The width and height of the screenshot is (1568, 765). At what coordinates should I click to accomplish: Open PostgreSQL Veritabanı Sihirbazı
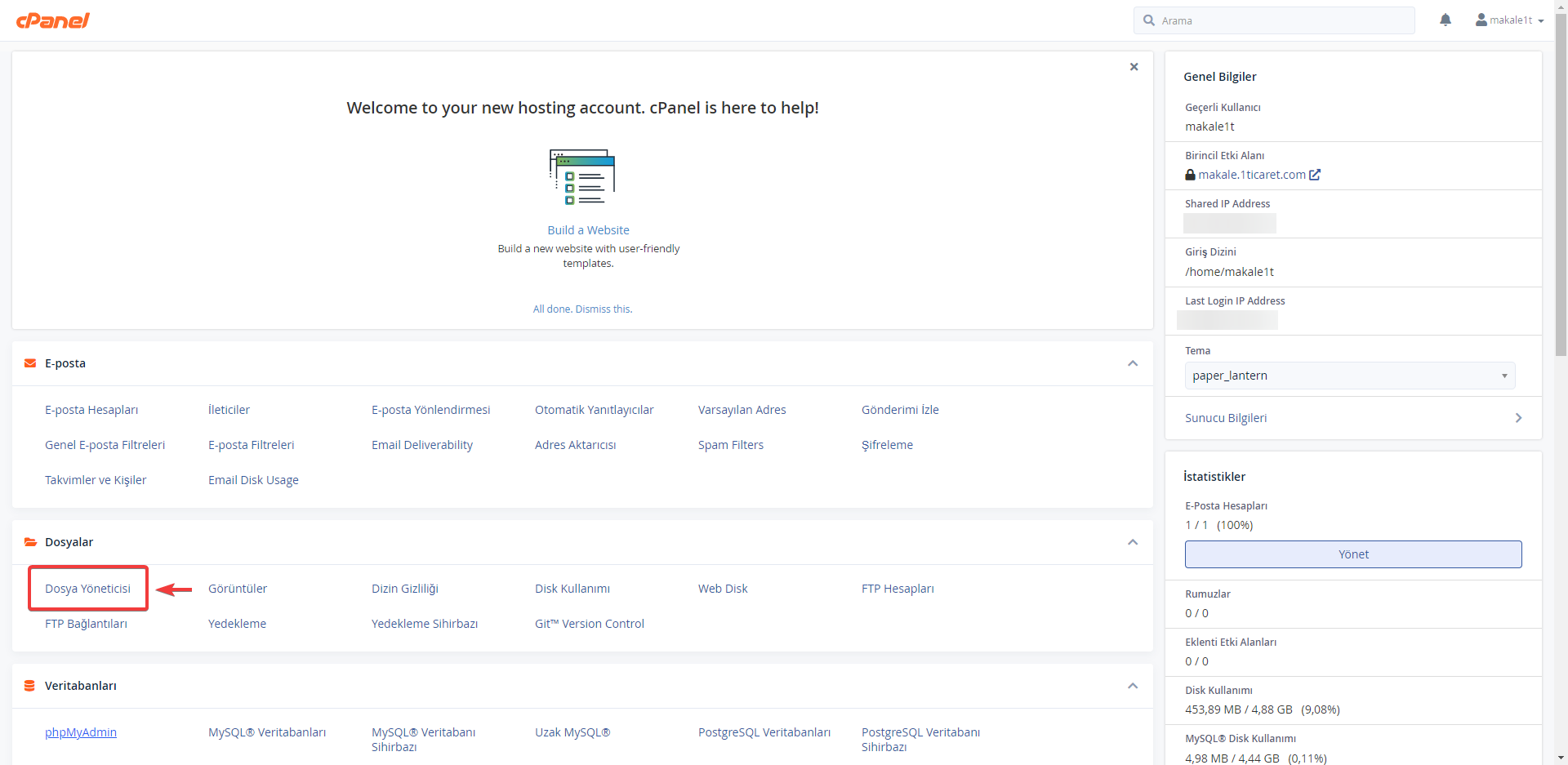coord(920,740)
